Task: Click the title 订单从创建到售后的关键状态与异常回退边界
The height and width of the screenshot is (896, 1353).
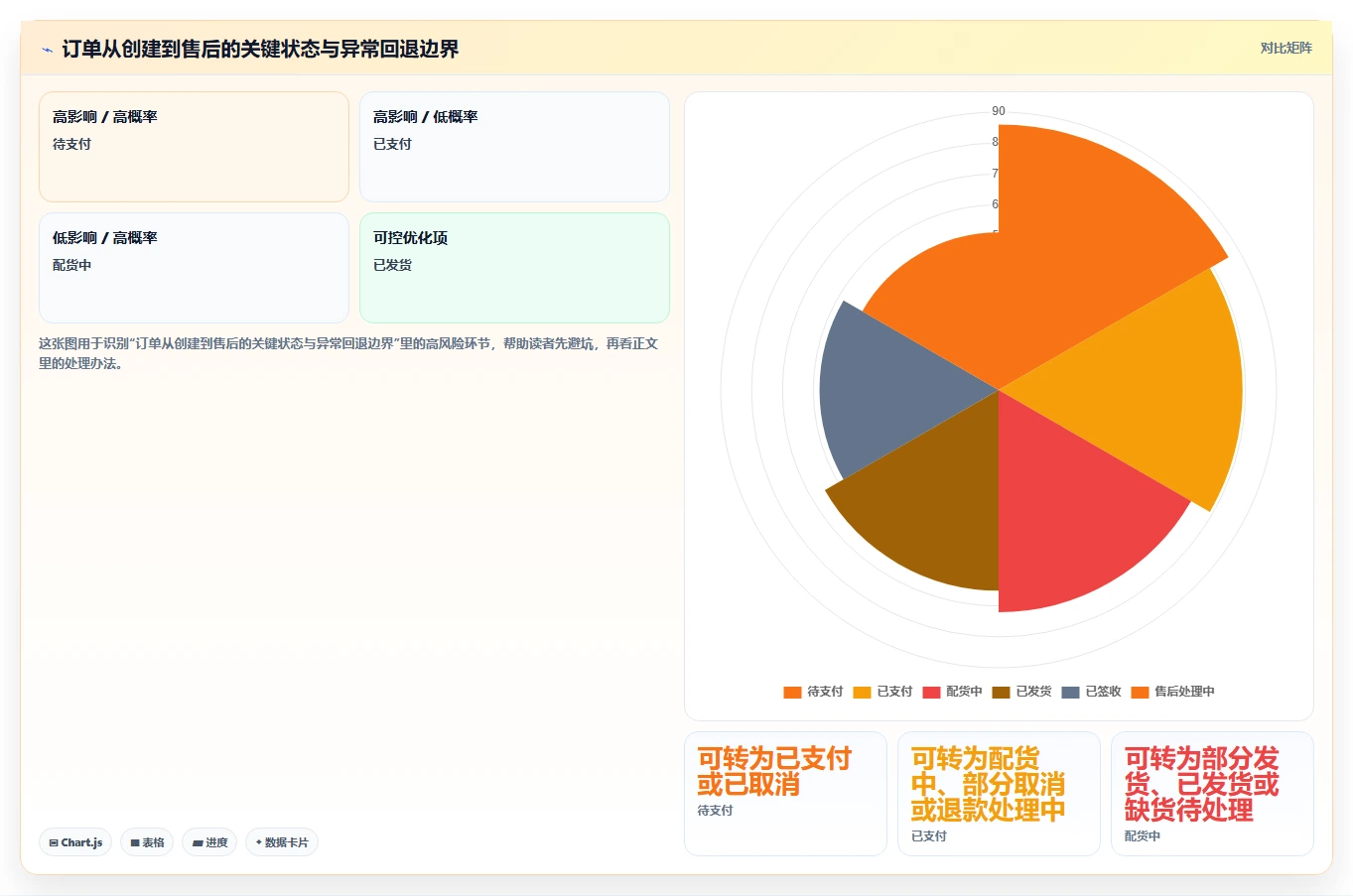Action: coord(260,49)
